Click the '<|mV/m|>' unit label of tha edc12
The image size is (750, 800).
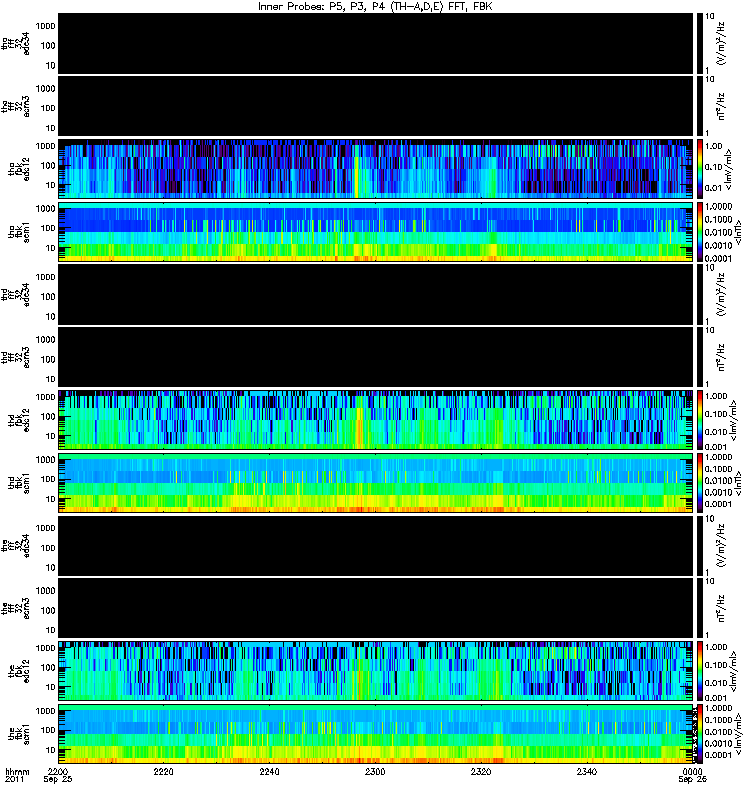729,169
